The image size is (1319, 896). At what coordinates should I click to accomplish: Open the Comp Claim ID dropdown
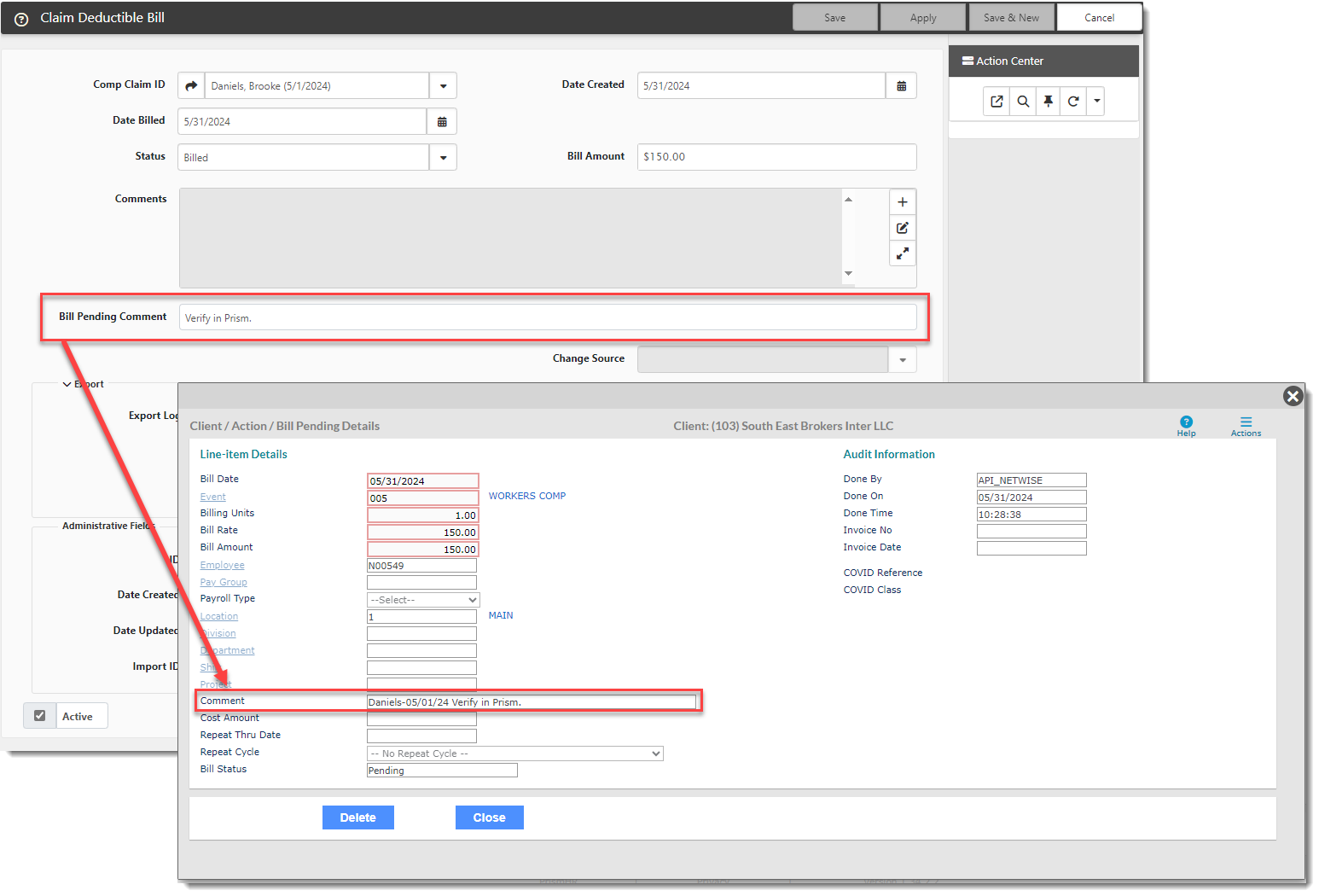pyautogui.click(x=443, y=86)
